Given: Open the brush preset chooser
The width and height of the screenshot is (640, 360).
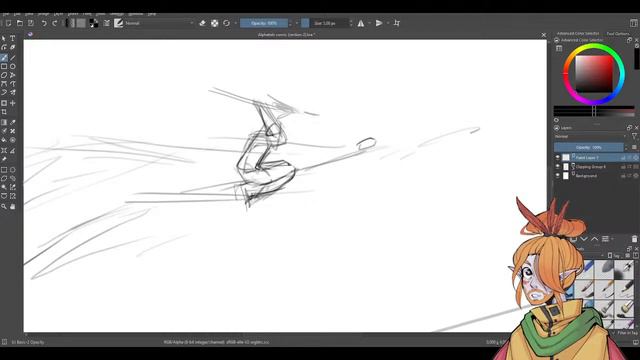Looking at the screenshot, I should pyautogui.click(x=118, y=23).
